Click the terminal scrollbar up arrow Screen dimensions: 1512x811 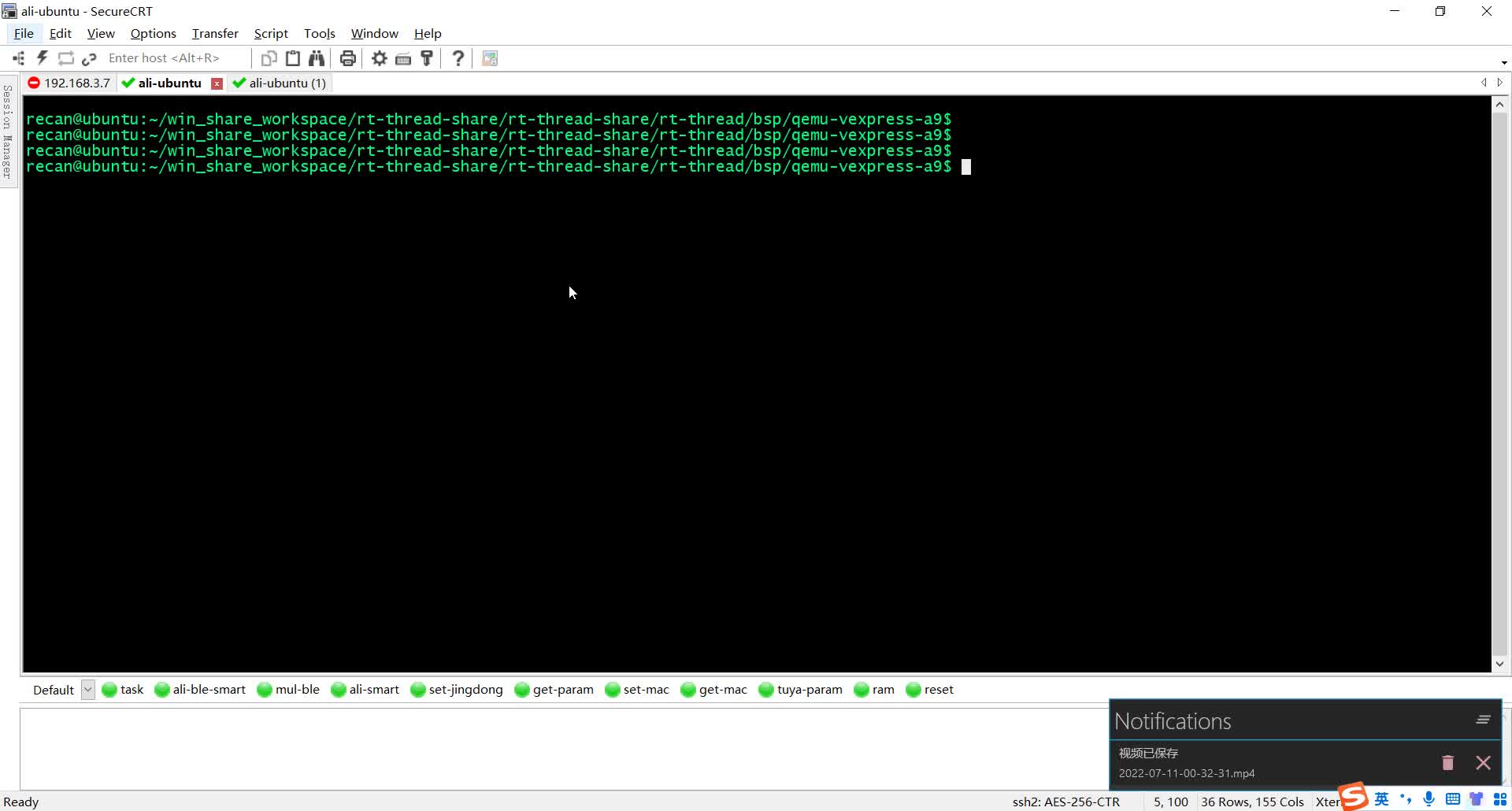(1499, 105)
